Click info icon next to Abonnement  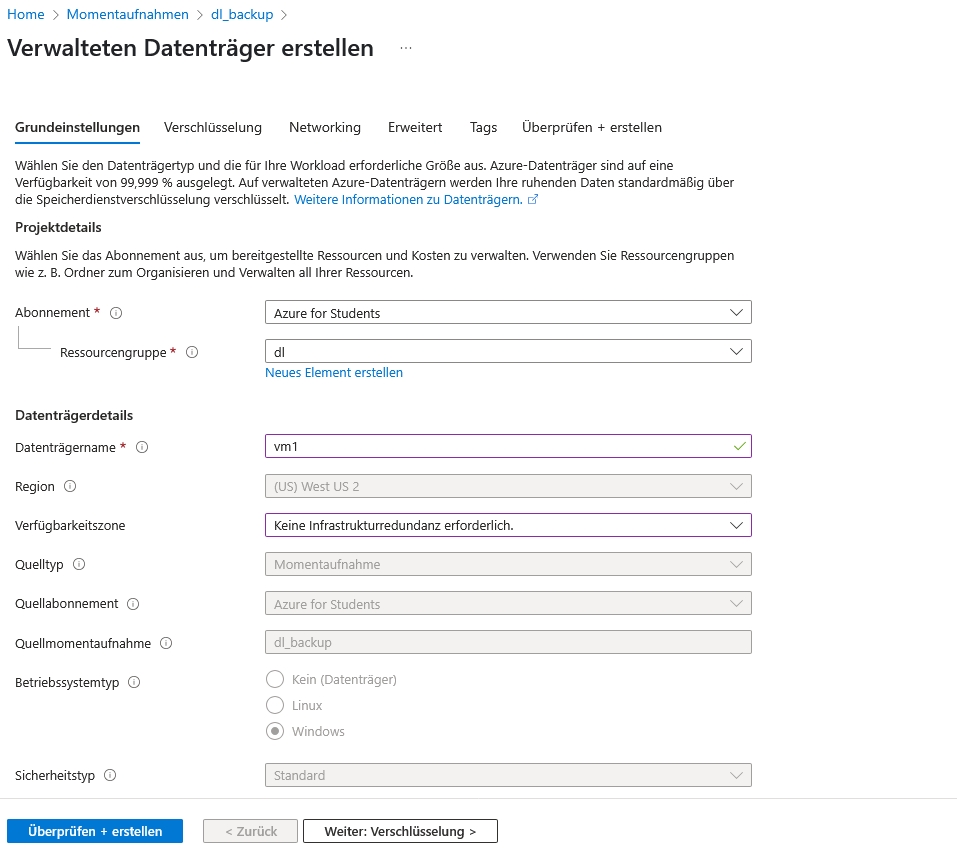[x=116, y=313]
